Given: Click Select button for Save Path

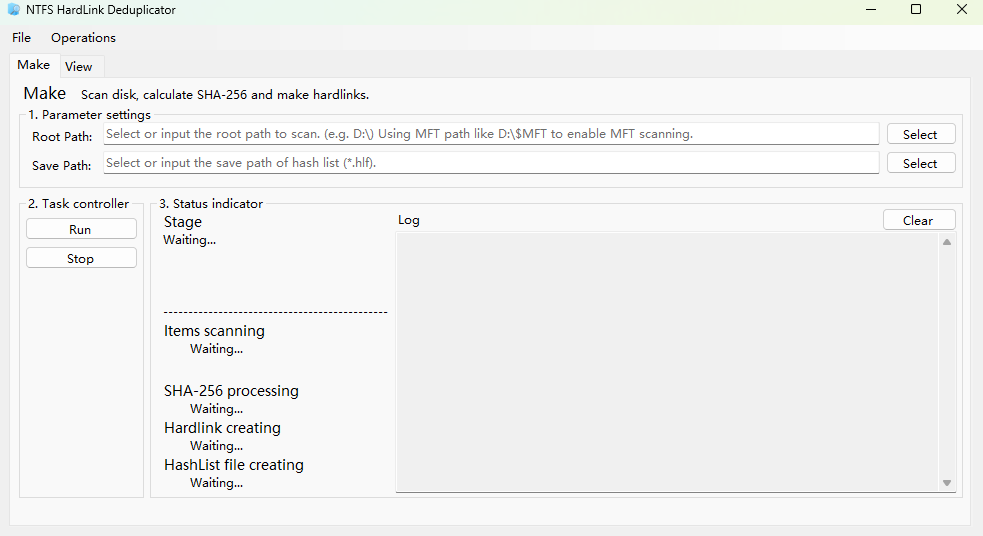Looking at the screenshot, I should pos(920,163).
